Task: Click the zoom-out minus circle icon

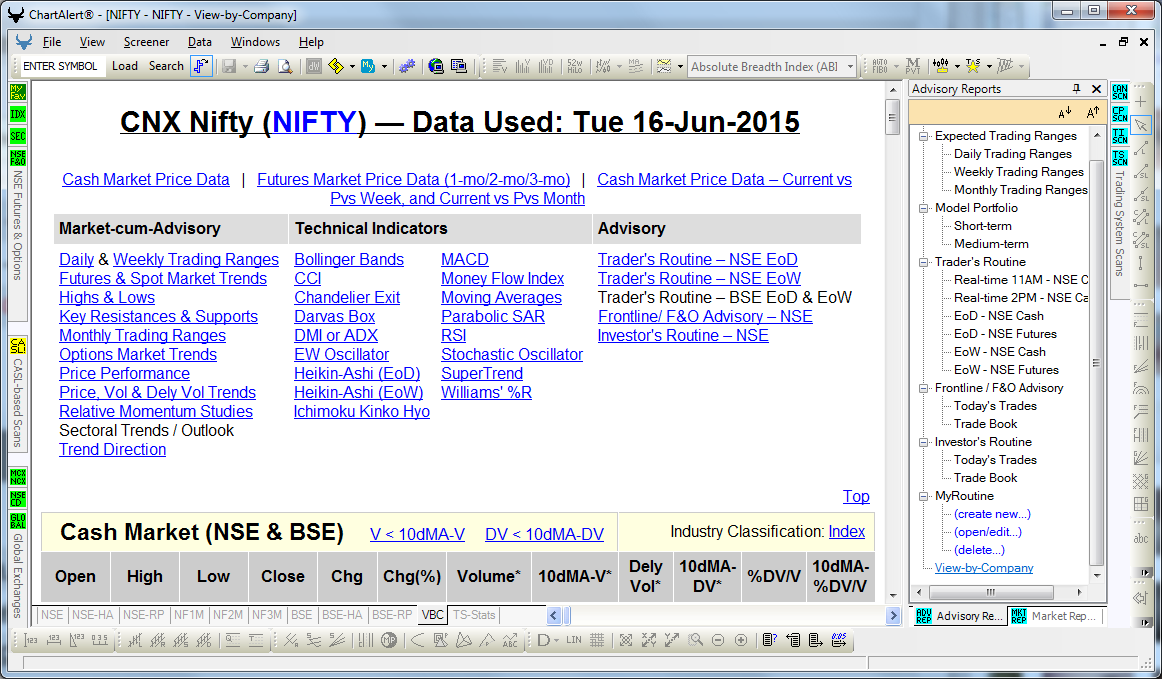Action: (x=717, y=640)
